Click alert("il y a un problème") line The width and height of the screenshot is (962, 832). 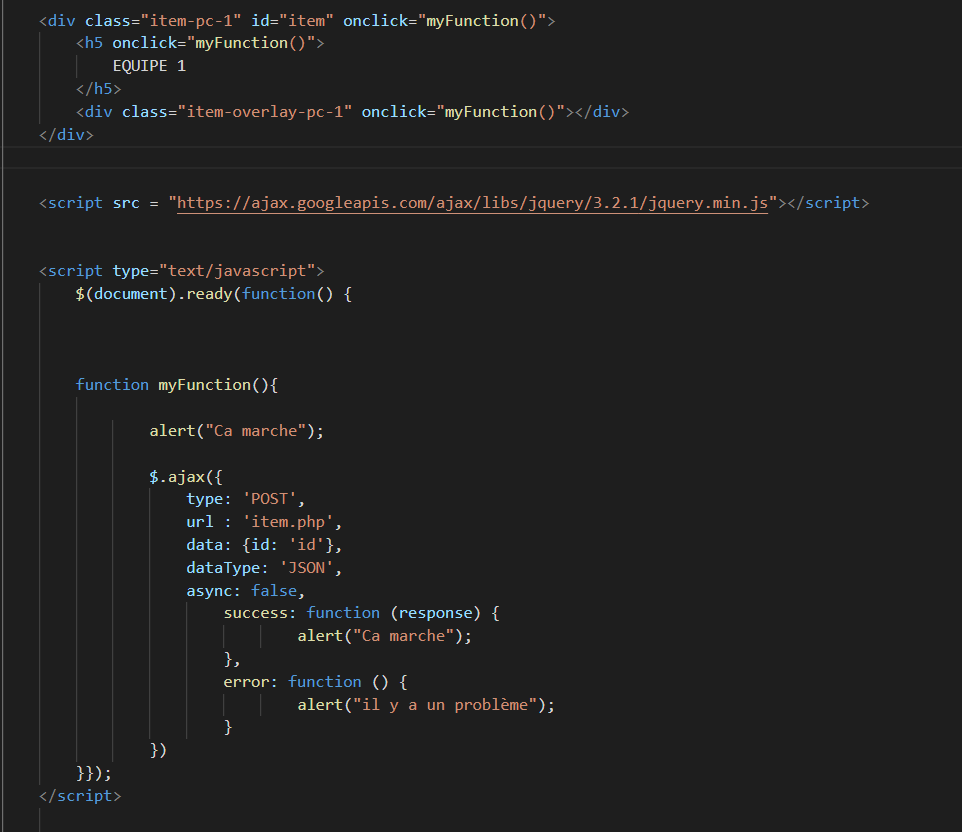[426, 705]
